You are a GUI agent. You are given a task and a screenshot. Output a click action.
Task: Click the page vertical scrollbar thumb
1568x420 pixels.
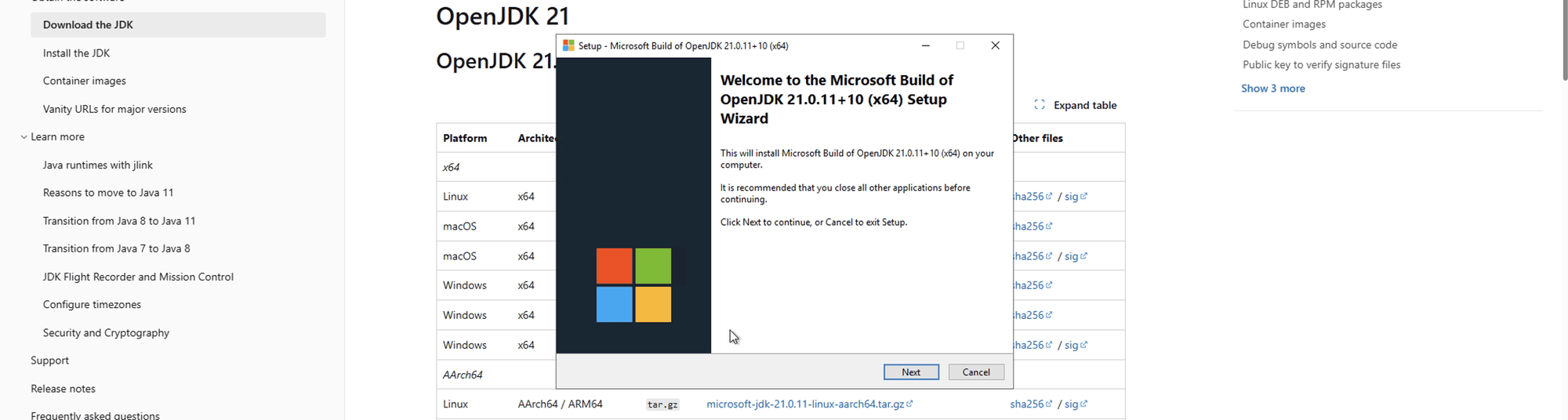point(1565,39)
